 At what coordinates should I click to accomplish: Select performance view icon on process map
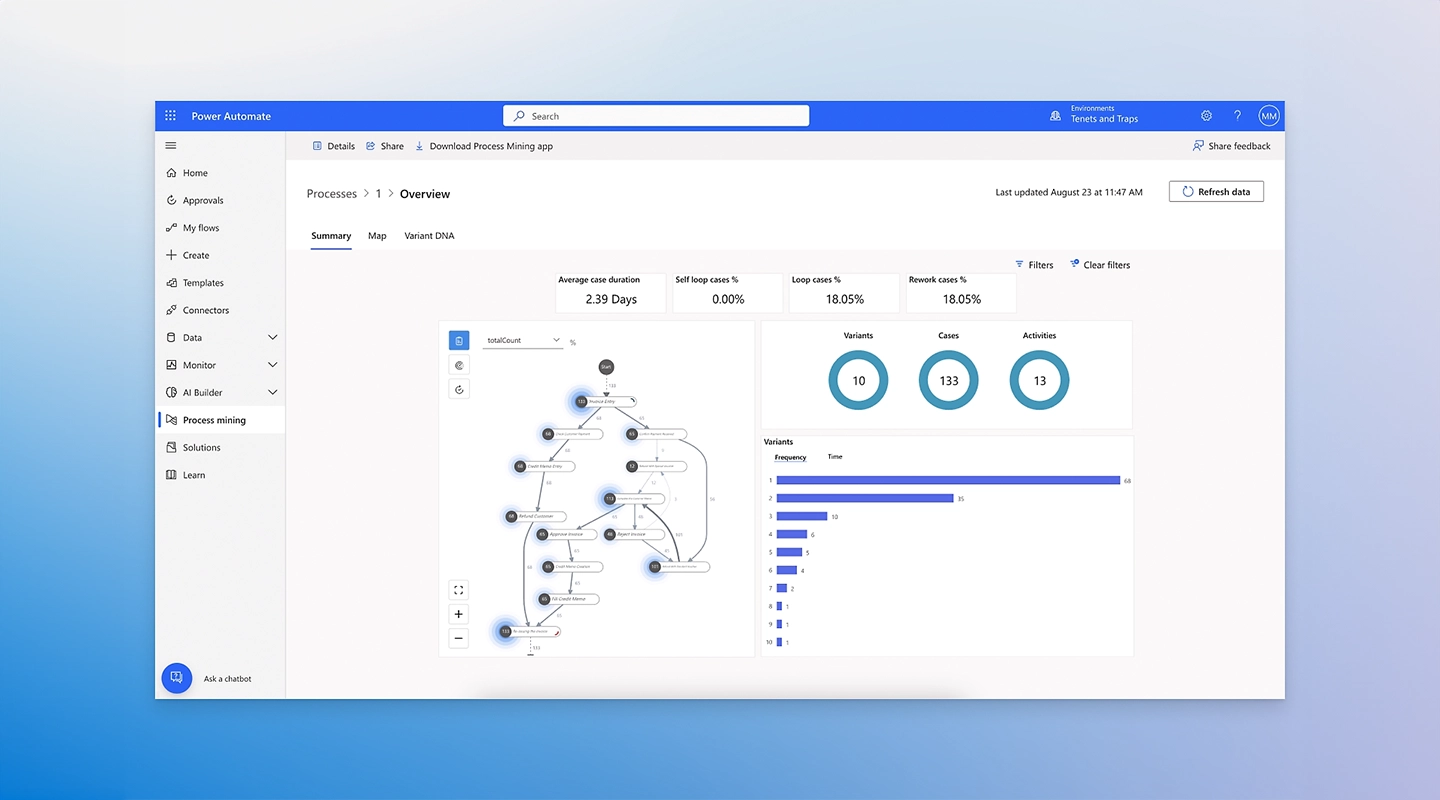[459, 365]
